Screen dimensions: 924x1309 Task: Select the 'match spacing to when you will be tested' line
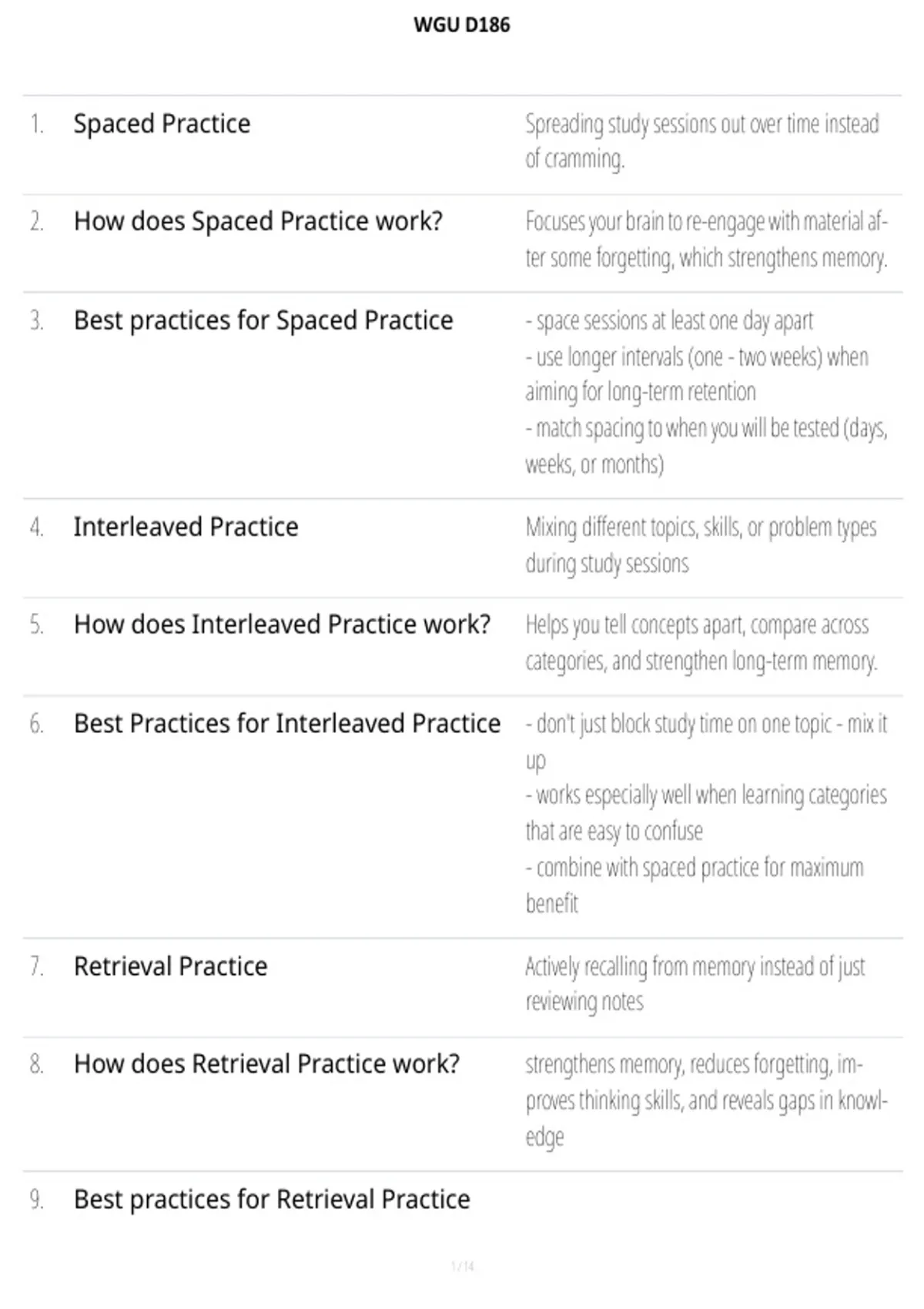[x=706, y=447]
